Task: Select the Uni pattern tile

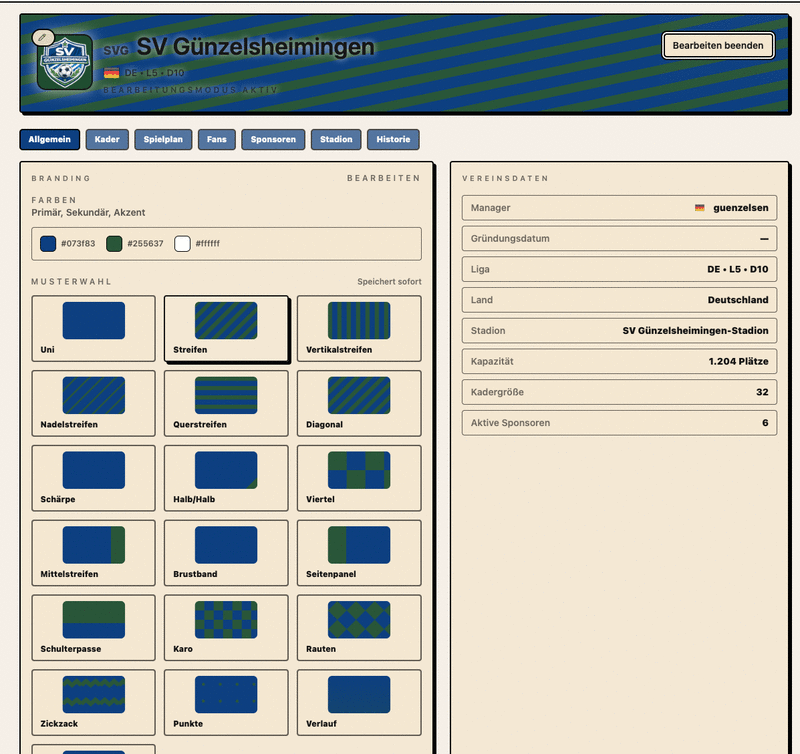Action: [x=94, y=328]
